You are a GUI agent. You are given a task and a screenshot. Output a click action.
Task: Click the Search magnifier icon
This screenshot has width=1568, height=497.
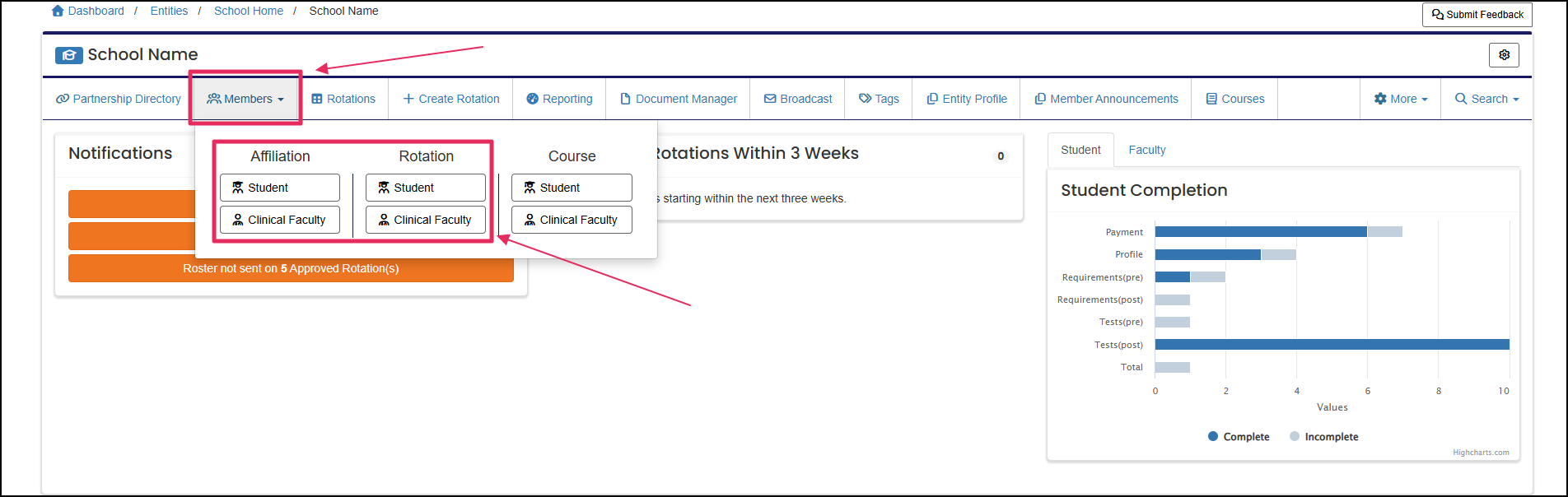(1461, 99)
